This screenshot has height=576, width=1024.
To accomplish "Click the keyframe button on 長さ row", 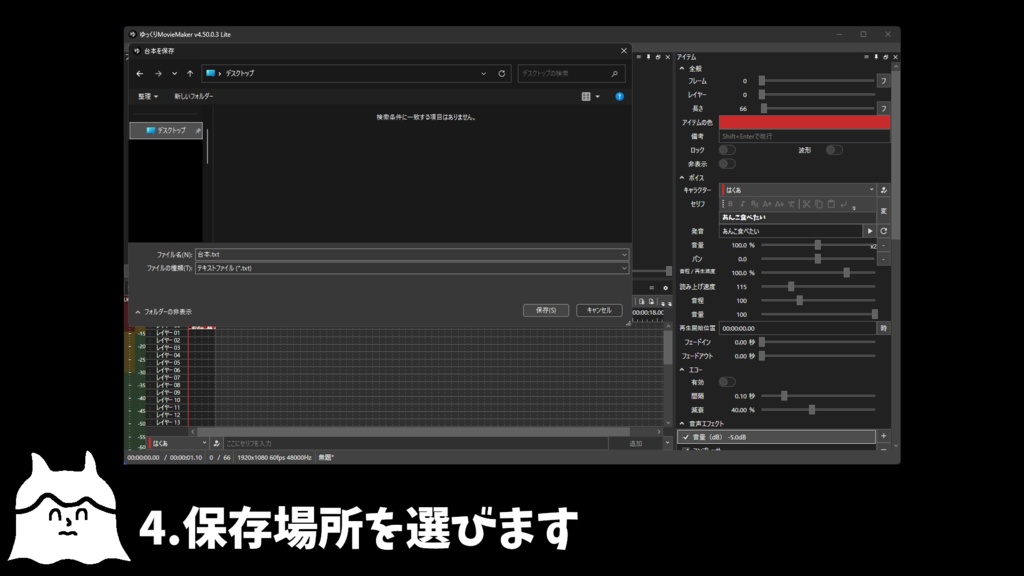I will pyautogui.click(x=884, y=108).
